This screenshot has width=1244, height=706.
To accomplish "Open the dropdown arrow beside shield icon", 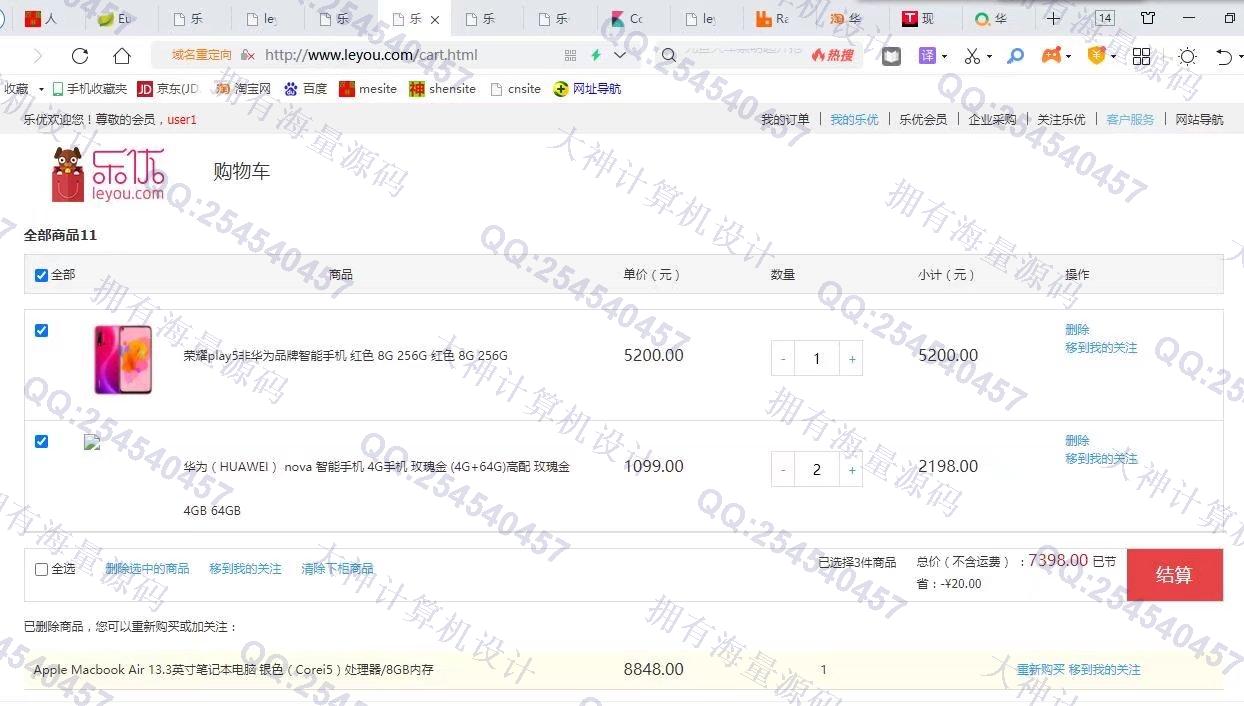I will (x=1113, y=56).
